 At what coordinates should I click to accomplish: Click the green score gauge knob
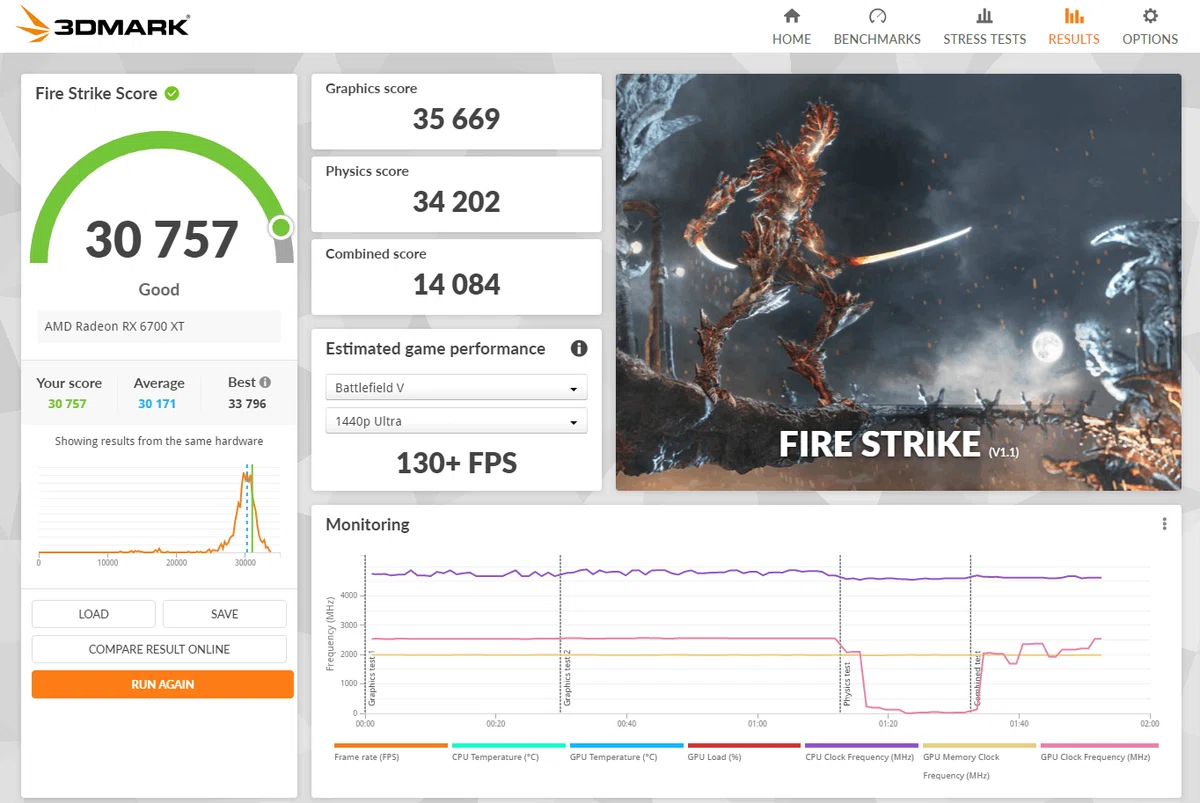[281, 228]
